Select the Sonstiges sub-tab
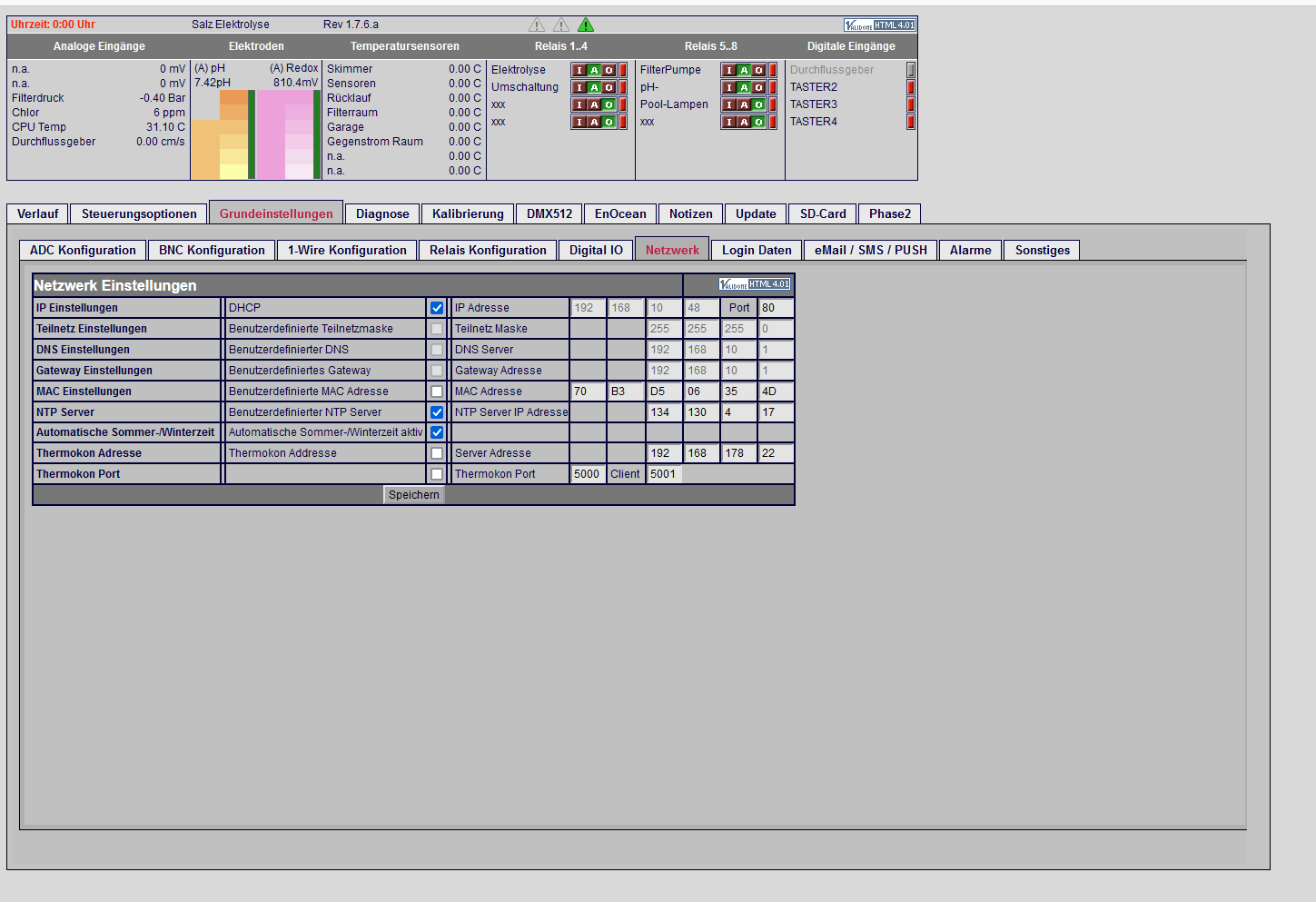The height and width of the screenshot is (902, 1316). [1043, 250]
